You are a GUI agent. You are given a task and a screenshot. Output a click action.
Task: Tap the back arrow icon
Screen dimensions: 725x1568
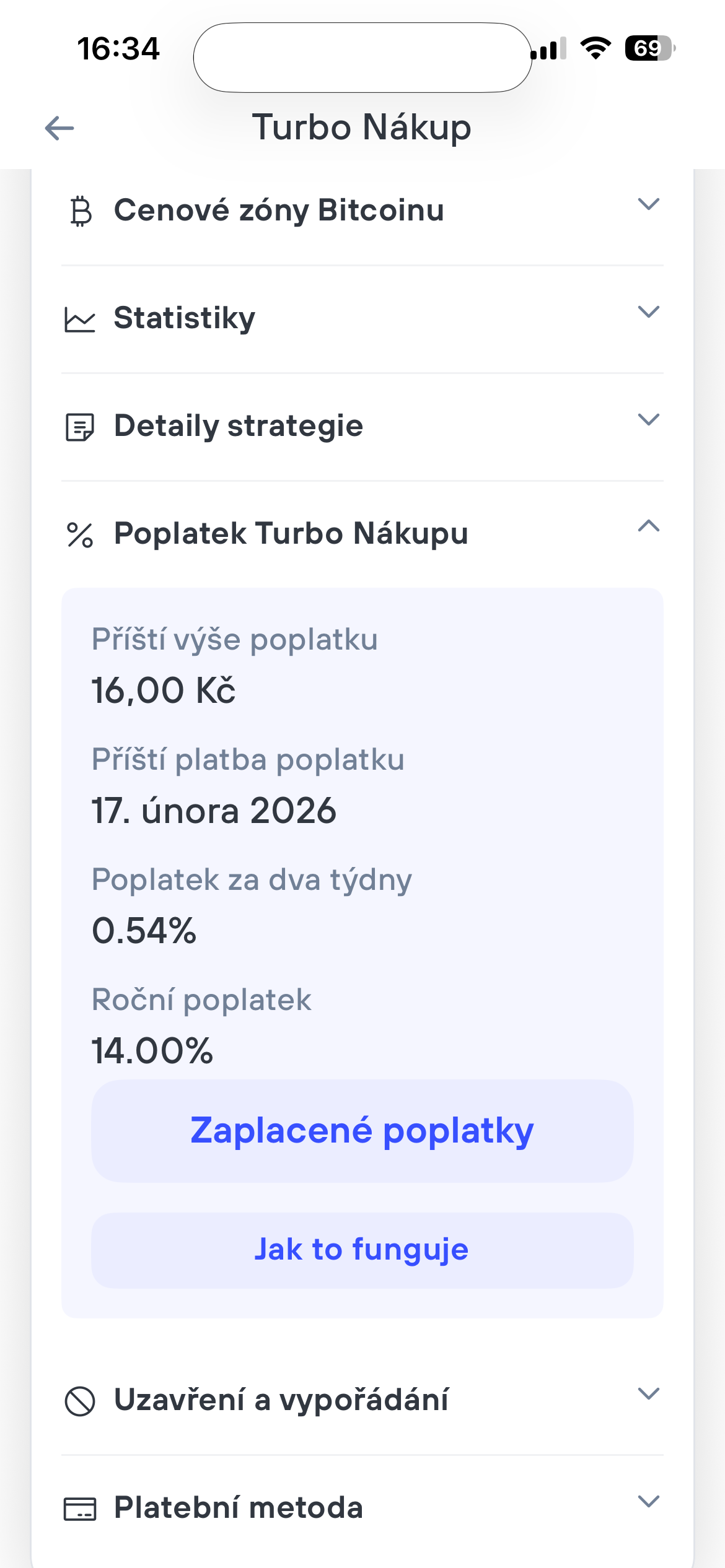tap(59, 128)
